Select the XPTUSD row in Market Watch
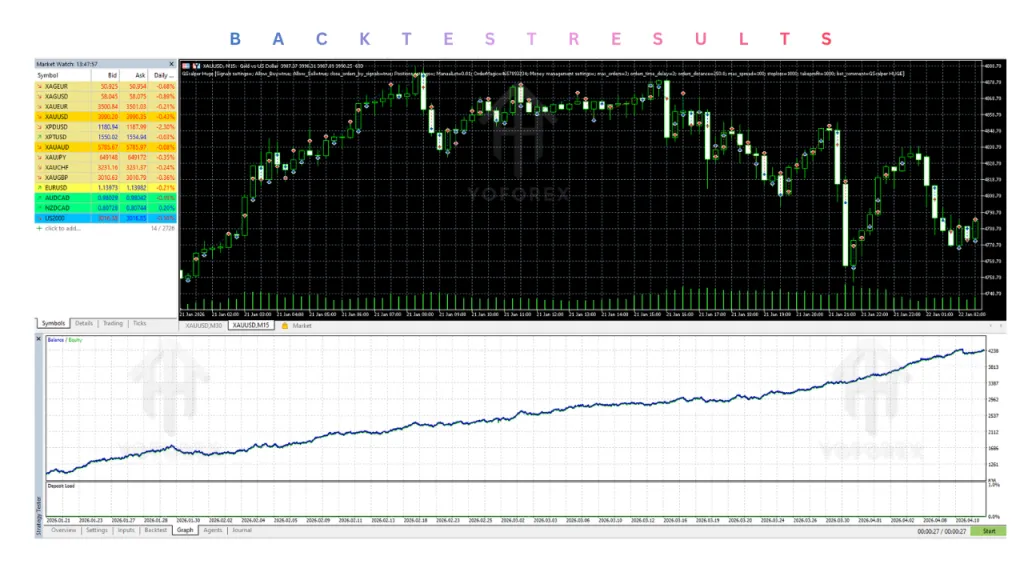This screenshot has height=576, width=1024. click(x=105, y=137)
